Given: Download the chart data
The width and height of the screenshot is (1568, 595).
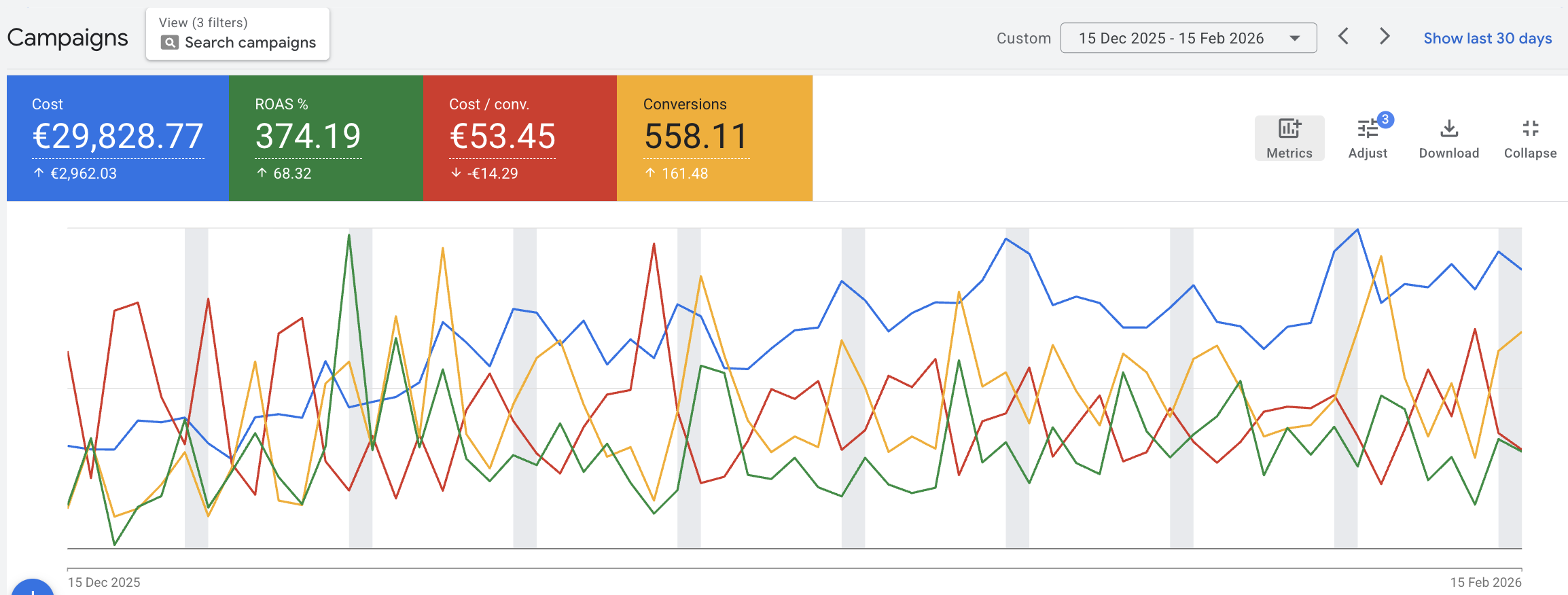Looking at the screenshot, I should (x=1448, y=139).
